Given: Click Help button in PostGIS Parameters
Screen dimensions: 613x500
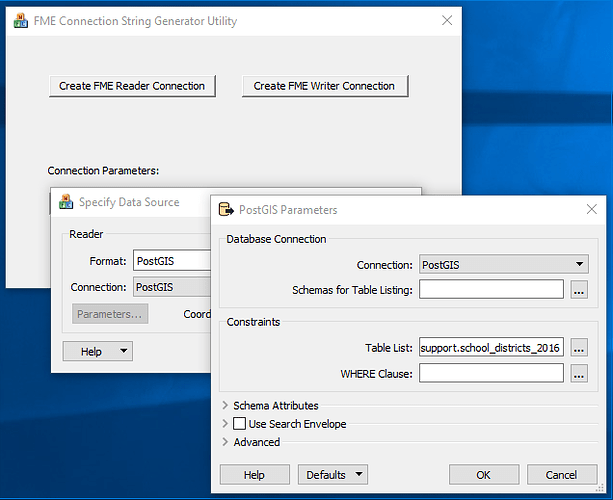Looking at the screenshot, I should point(255,475).
